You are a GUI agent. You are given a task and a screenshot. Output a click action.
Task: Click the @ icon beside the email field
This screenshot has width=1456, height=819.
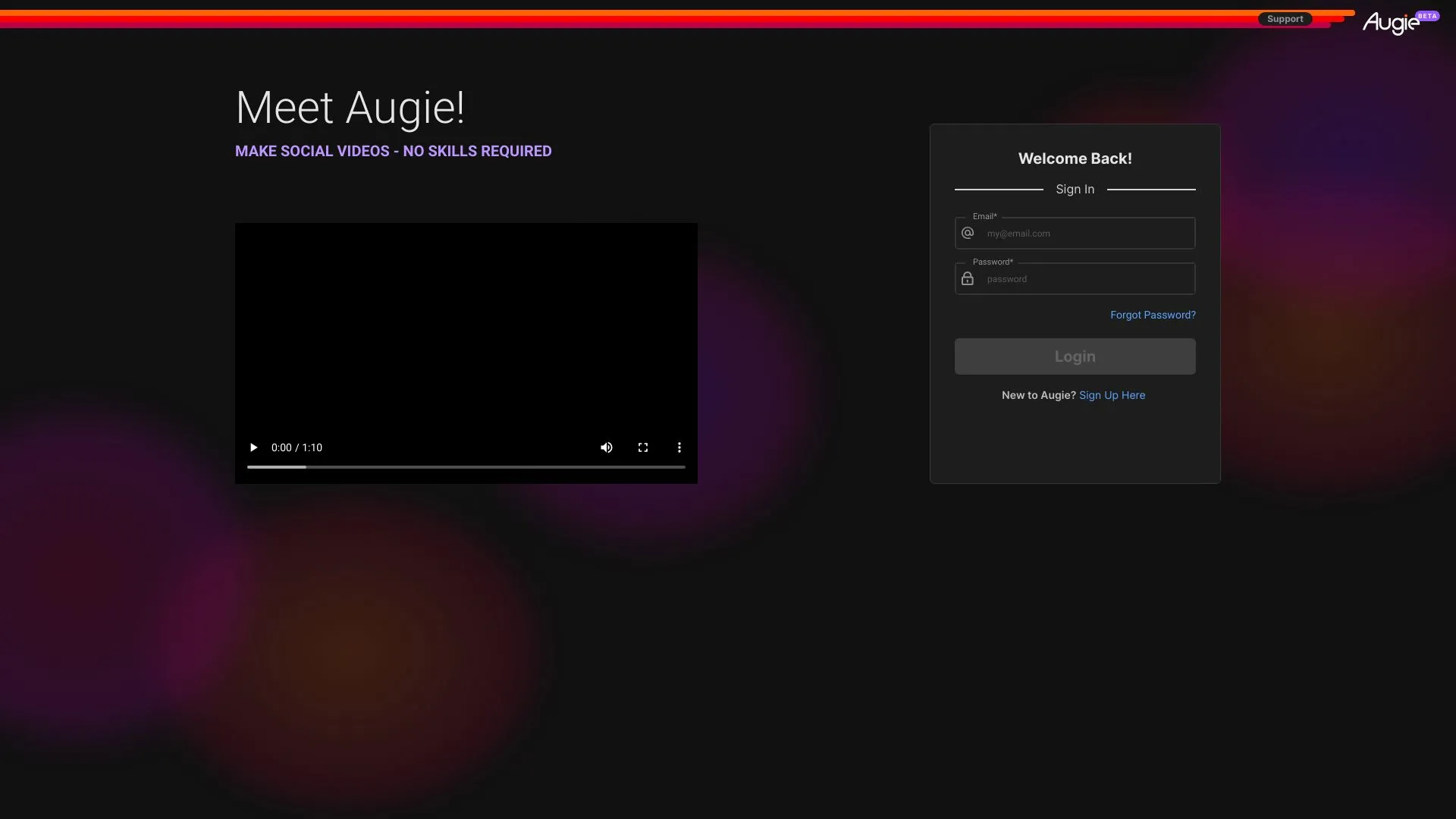tap(967, 233)
